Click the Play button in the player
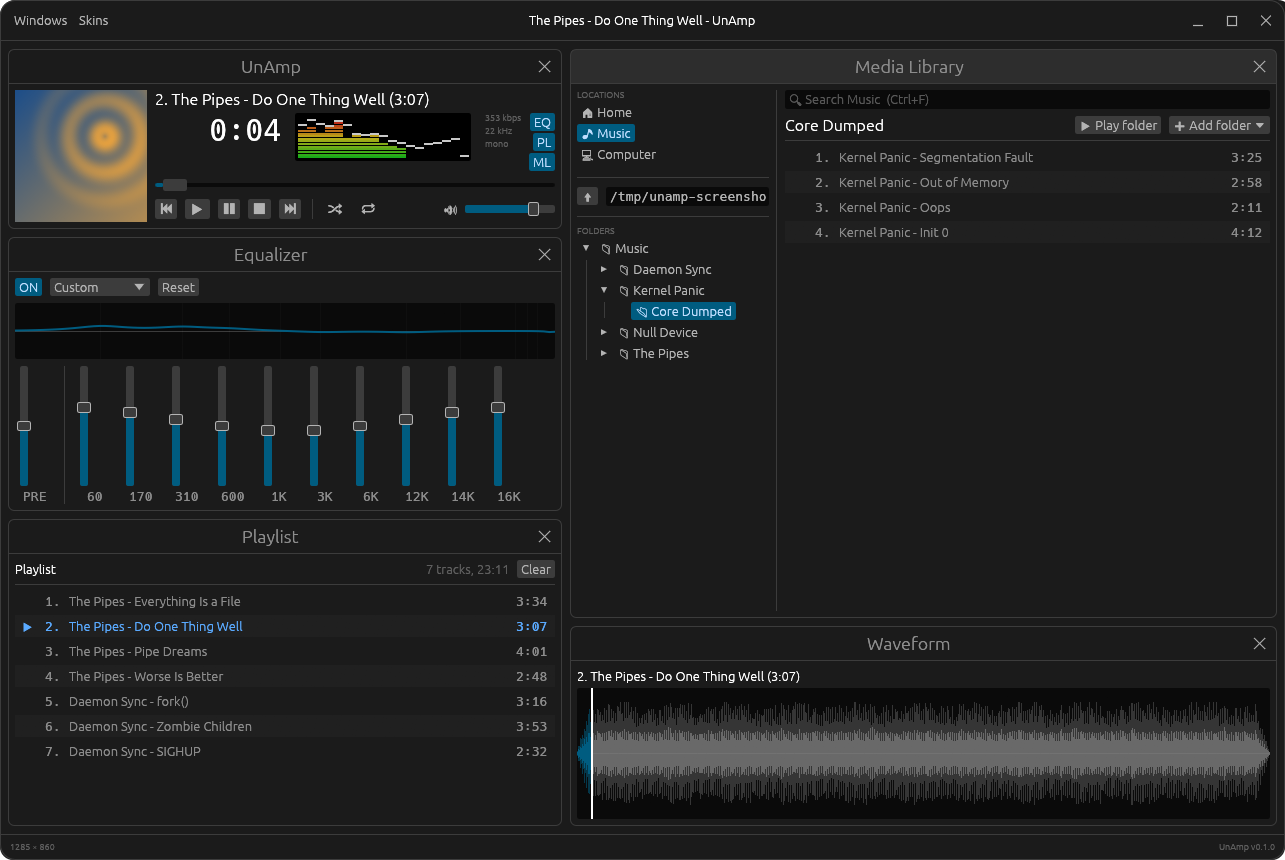 tap(197, 208)
